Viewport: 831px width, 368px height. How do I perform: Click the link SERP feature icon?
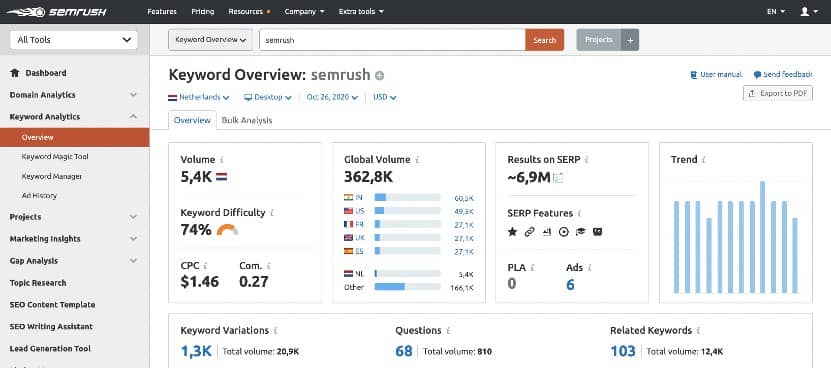tap(529, 232)
